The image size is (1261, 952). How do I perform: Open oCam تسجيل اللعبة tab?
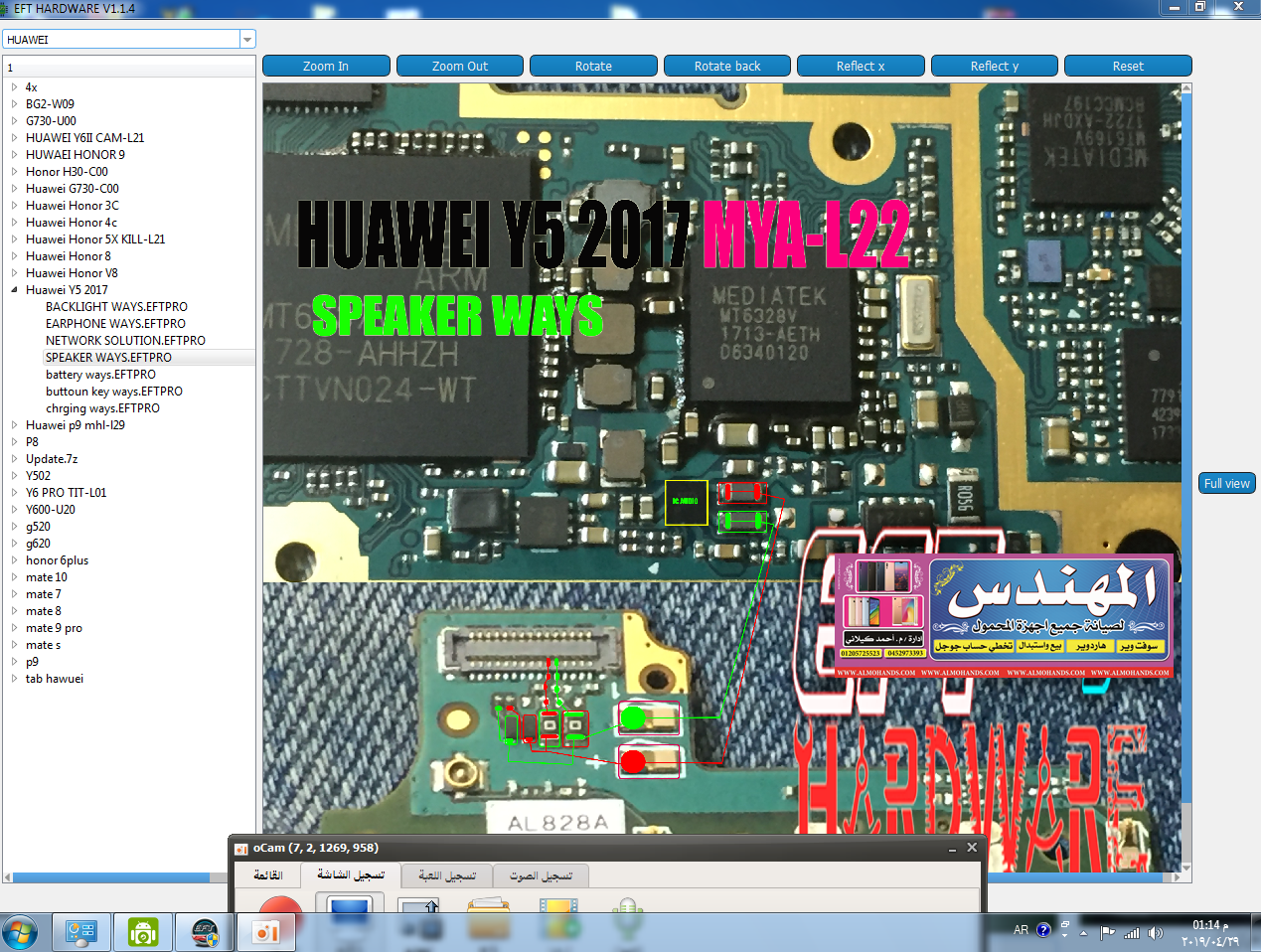pos(447,875)
